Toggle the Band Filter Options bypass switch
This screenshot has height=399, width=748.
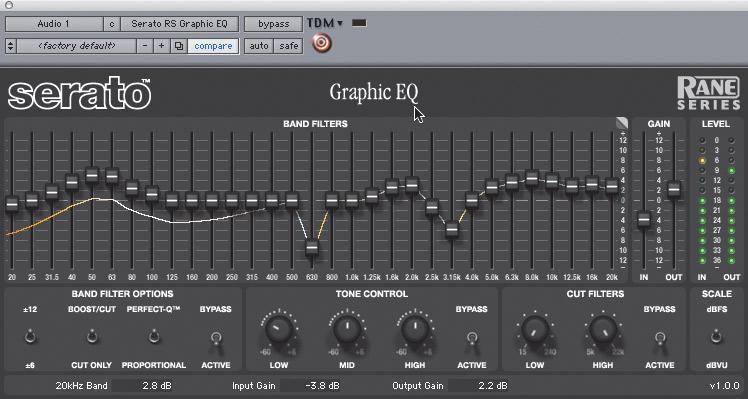[x=216, y=339]
